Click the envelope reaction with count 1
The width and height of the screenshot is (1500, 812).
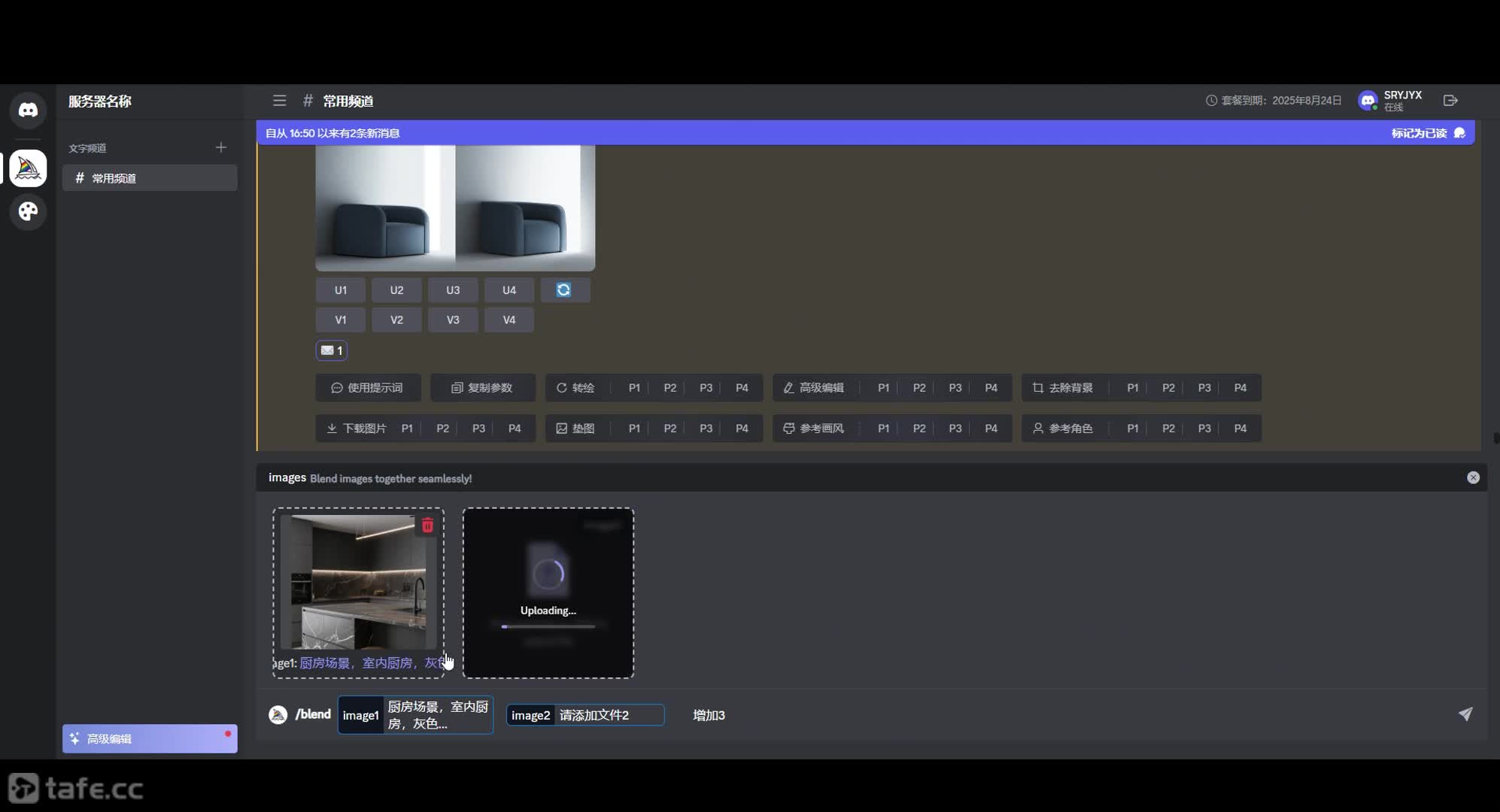[331, 350]
